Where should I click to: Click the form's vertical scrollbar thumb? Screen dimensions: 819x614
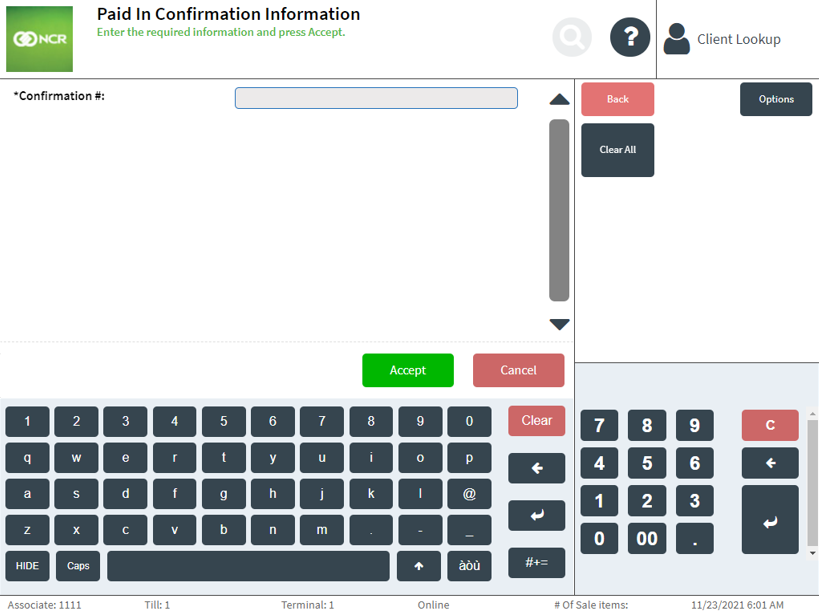click(x=559, y=210)
